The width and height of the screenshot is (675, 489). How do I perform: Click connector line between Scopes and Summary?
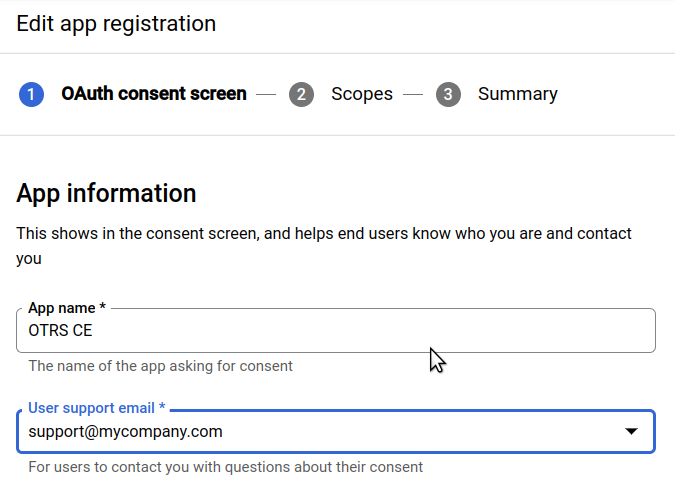[x=413, y=94]
